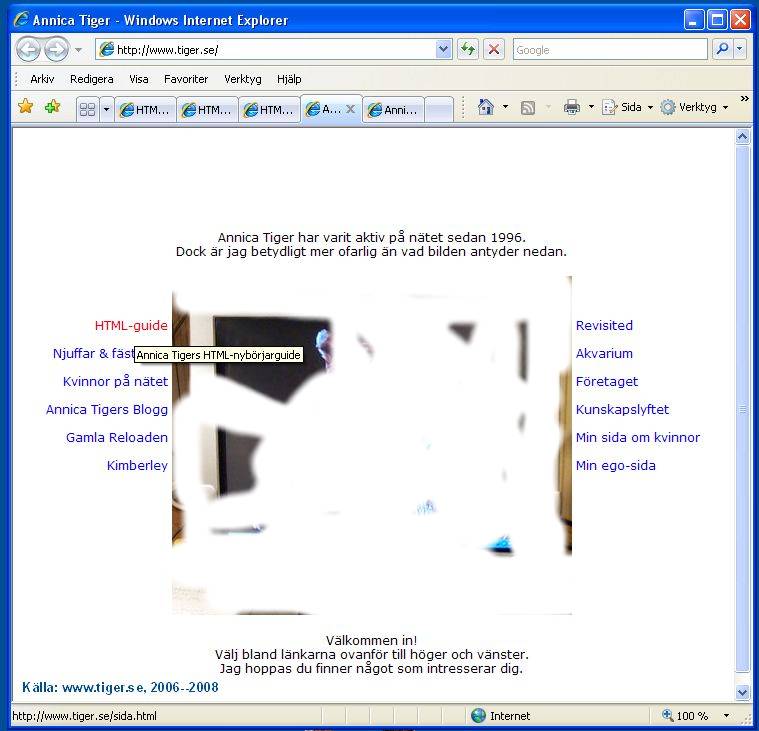Show Quick Tabs thumbnail view

[x=88, y=109]
